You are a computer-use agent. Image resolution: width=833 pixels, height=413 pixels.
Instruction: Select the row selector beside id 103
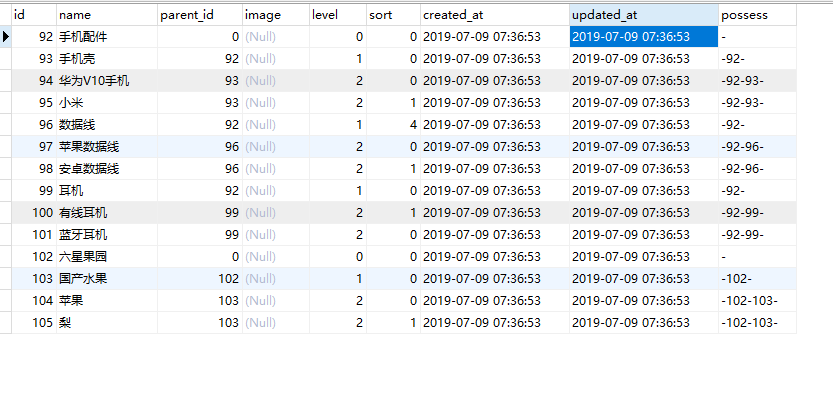click(6, 279)
